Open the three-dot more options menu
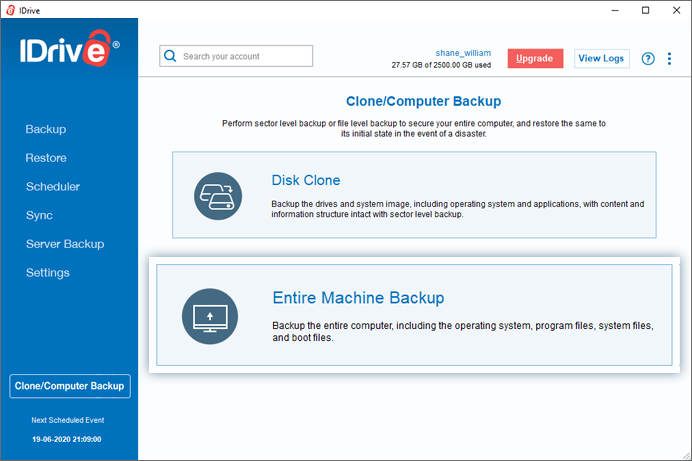 pos(669,59)
